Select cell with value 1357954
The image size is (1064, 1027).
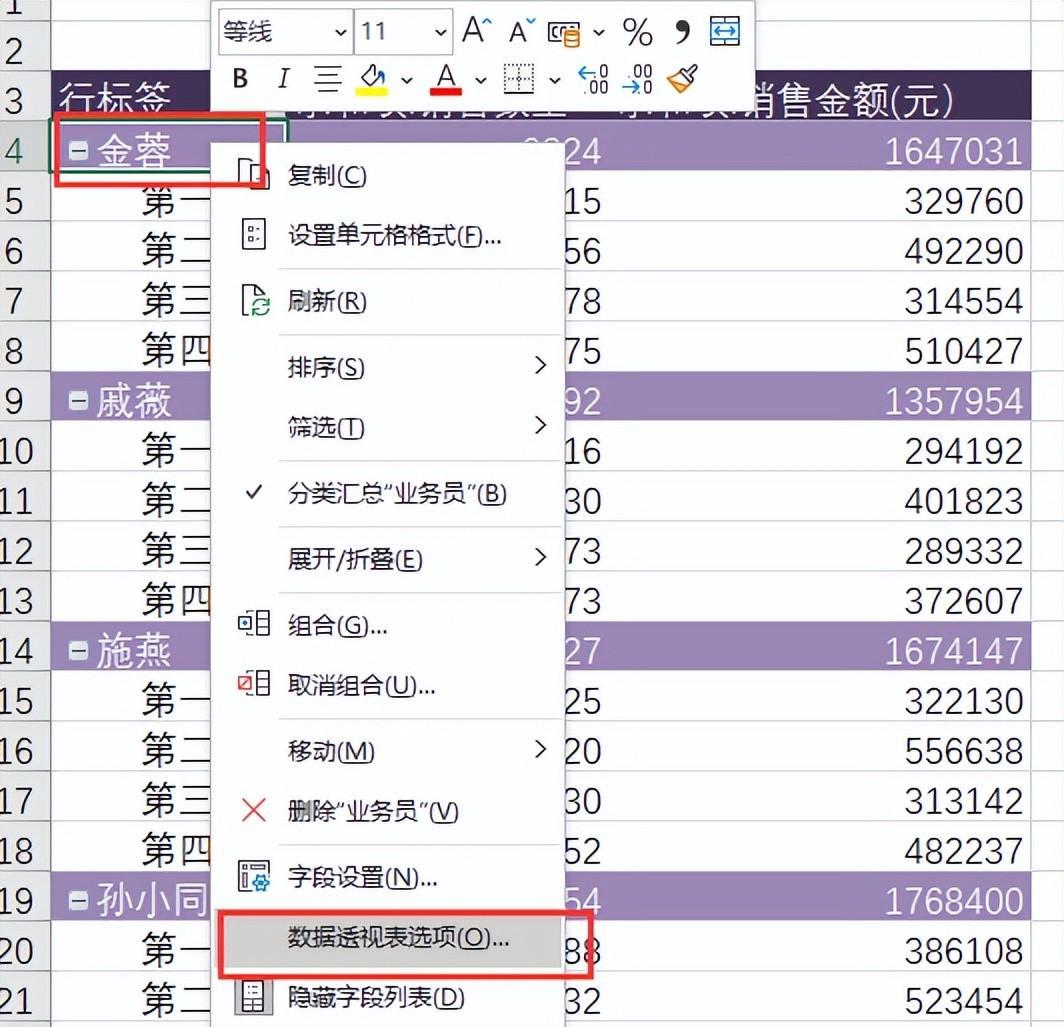pos(953,400)
